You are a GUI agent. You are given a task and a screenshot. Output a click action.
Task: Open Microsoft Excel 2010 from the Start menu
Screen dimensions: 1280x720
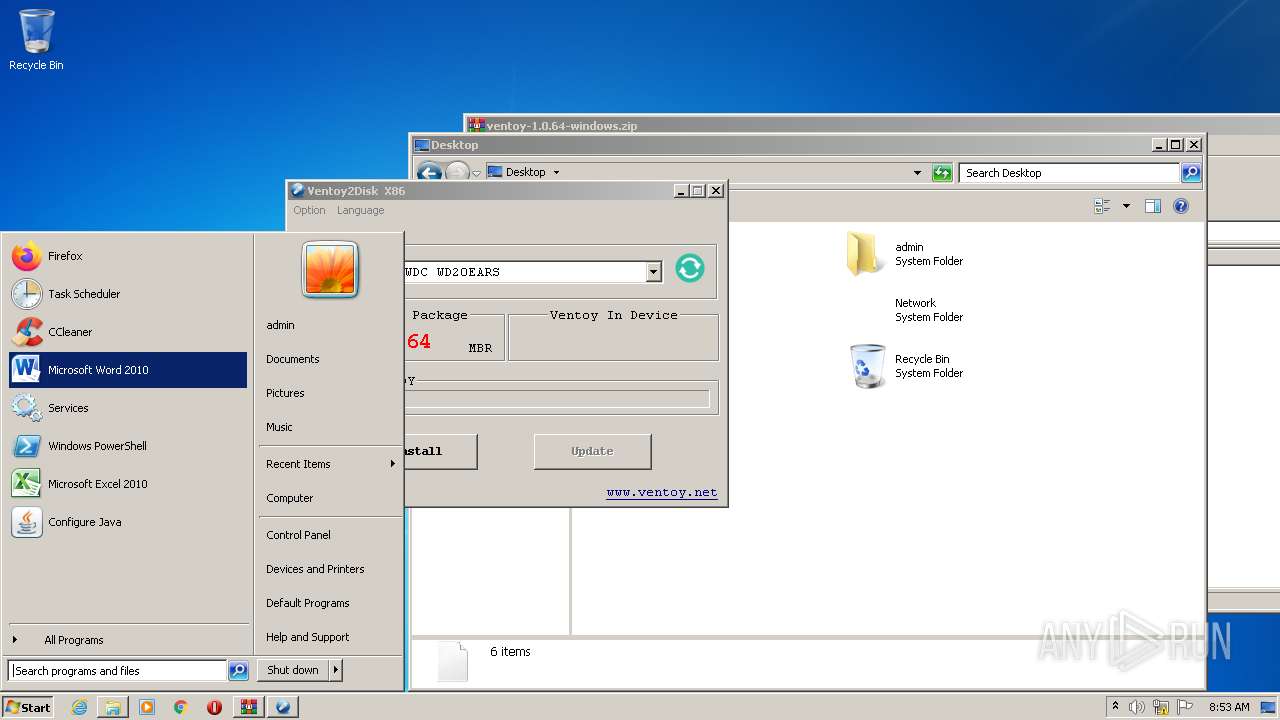pos(128,484)
